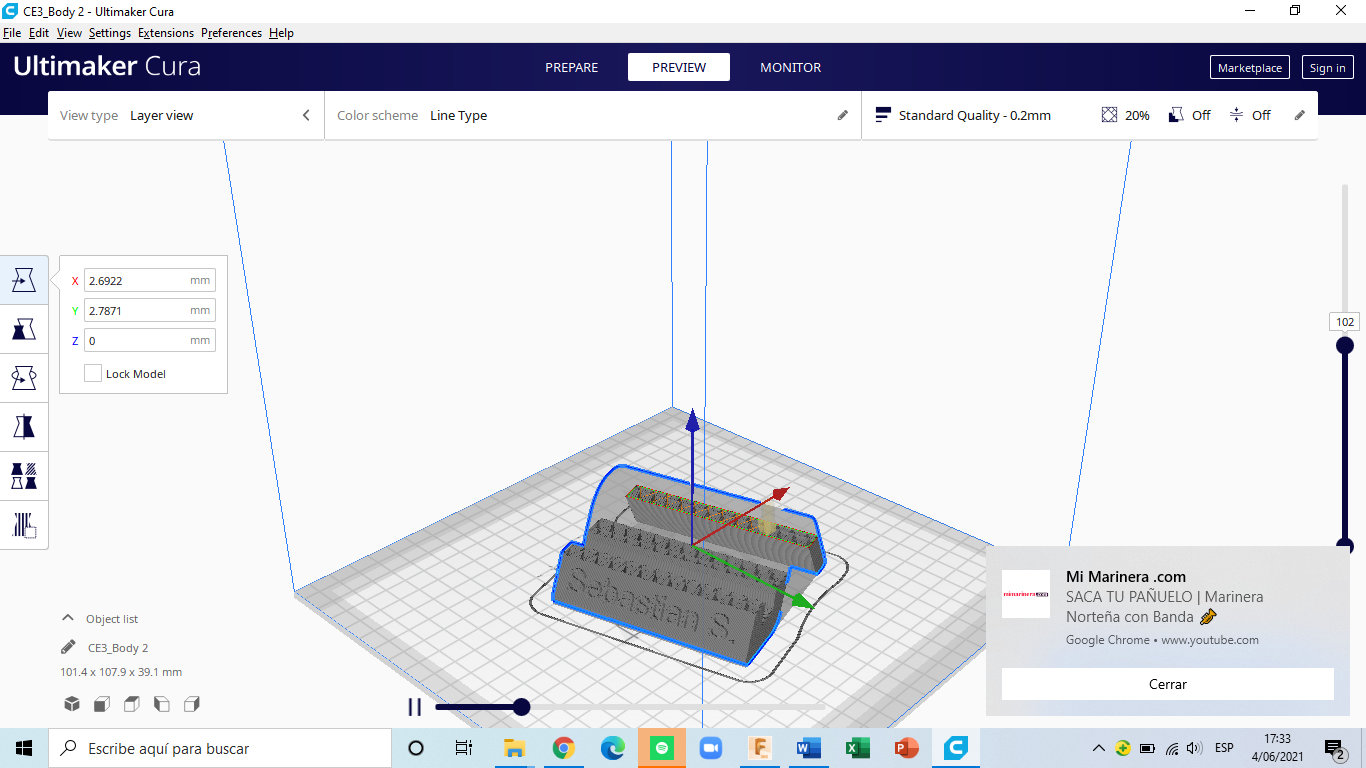Open Windows Task View
The image size is (1366, 768).
pyautogui.click(x=464, y=748)
